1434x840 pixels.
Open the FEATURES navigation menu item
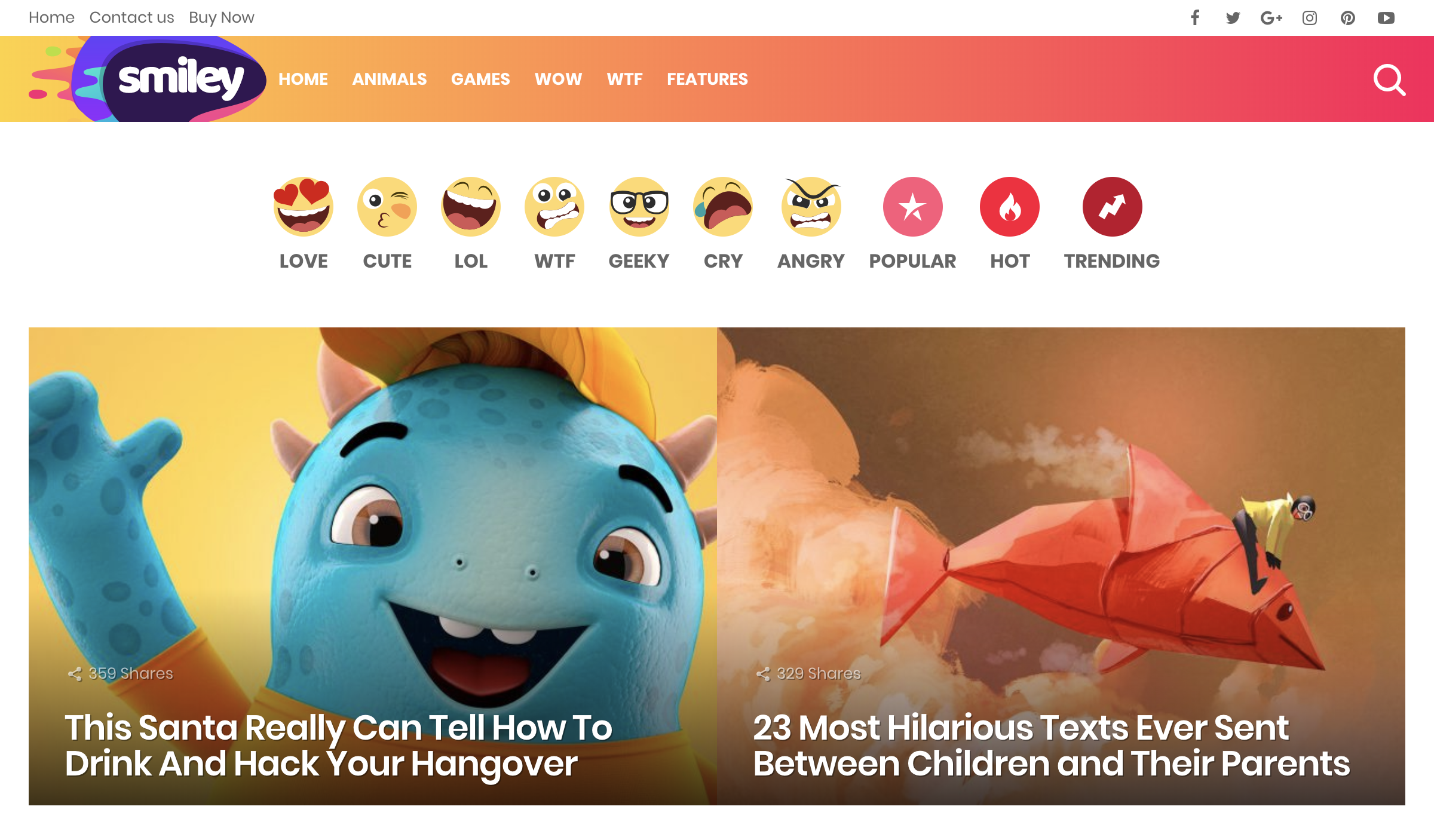707,79
